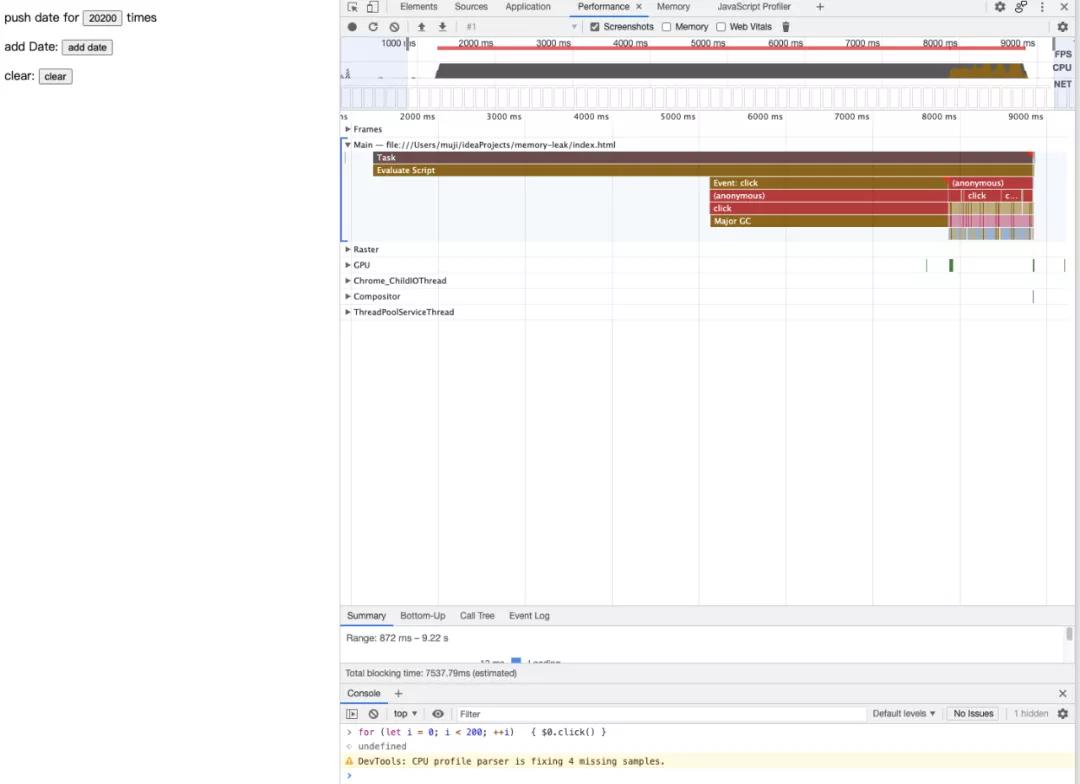1080x784 pixels.
Task: Switch to the Sources tab
Action: (x=471, y=6)
